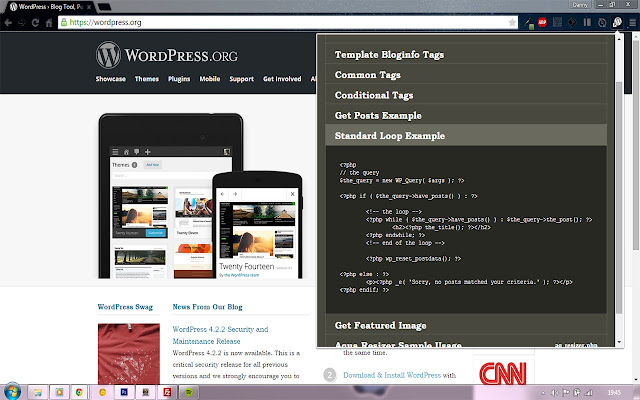Open the Support menu item
Screen dimensions: 640x400
(x=242, y=79)
